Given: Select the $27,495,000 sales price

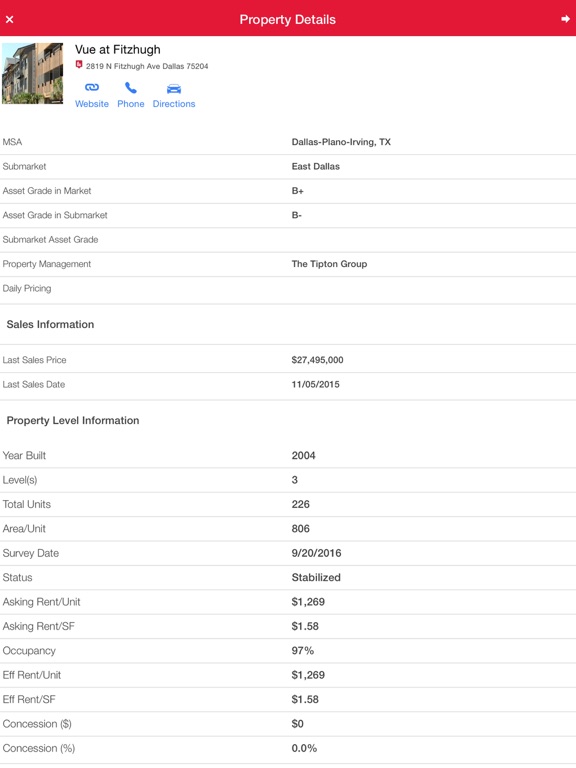Looking at the screenshot, I should 317,360.
